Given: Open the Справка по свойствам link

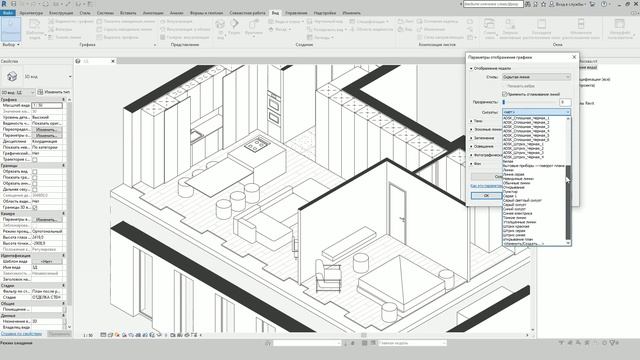Looking at the screenshot, I should tap(21, 334).
